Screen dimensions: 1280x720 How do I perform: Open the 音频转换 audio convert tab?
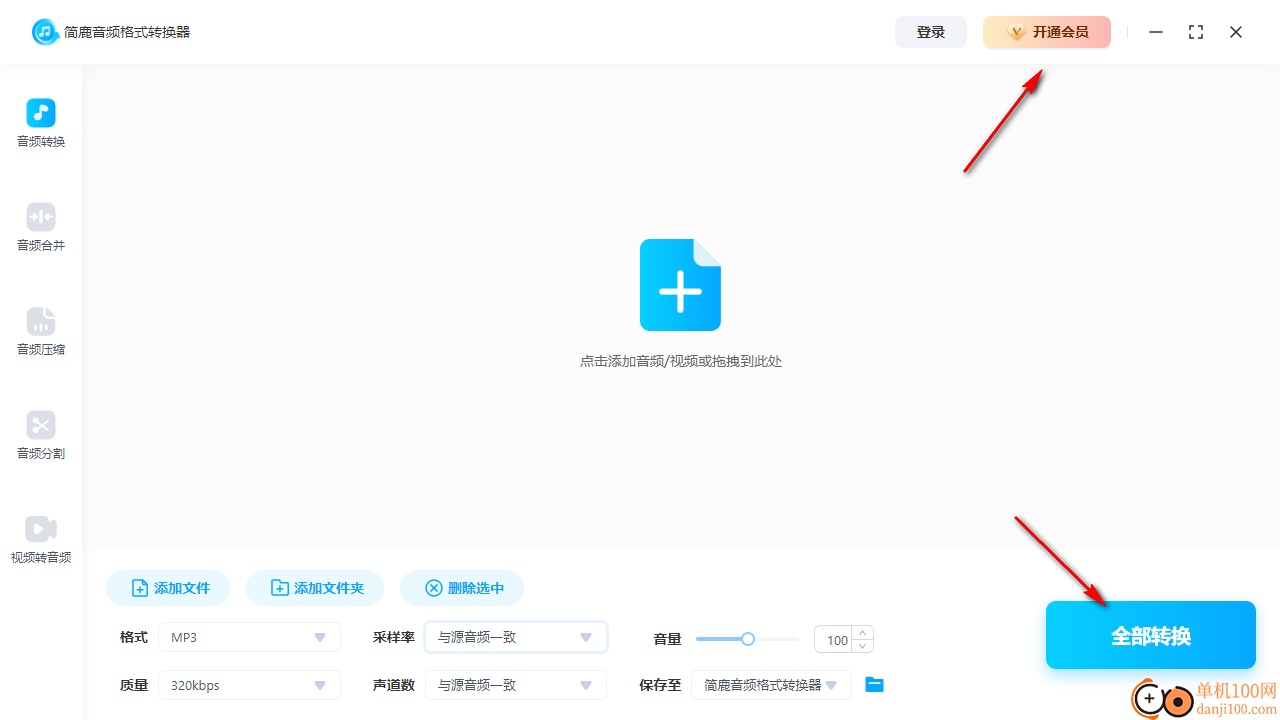click(x=41, y=124)
